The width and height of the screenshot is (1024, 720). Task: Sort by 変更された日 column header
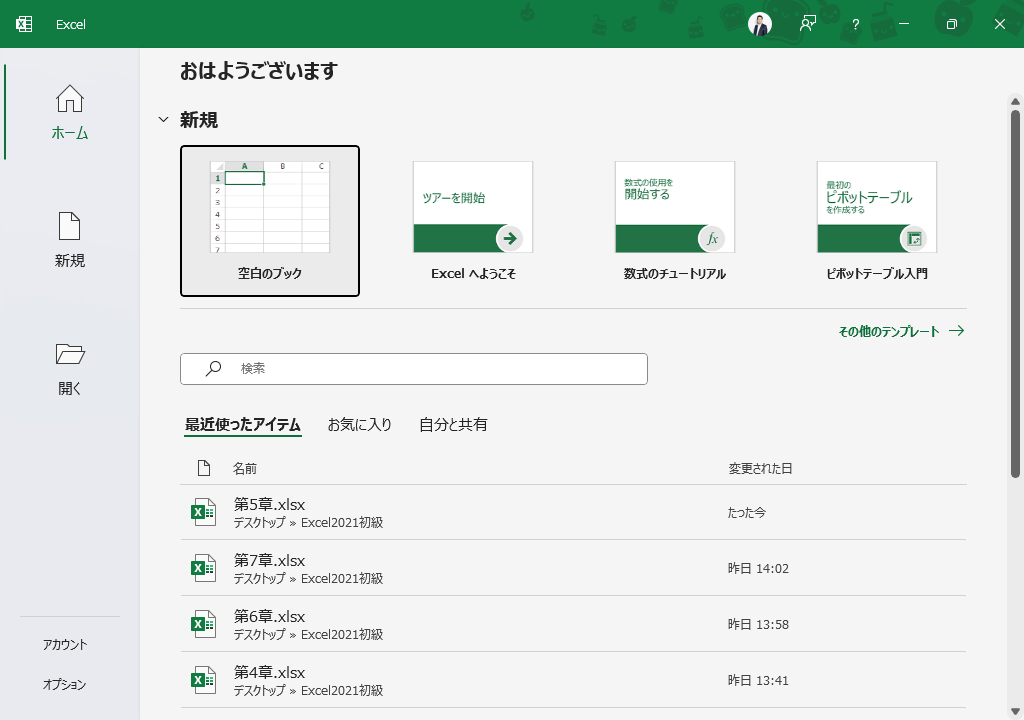[x=760, y=468]
